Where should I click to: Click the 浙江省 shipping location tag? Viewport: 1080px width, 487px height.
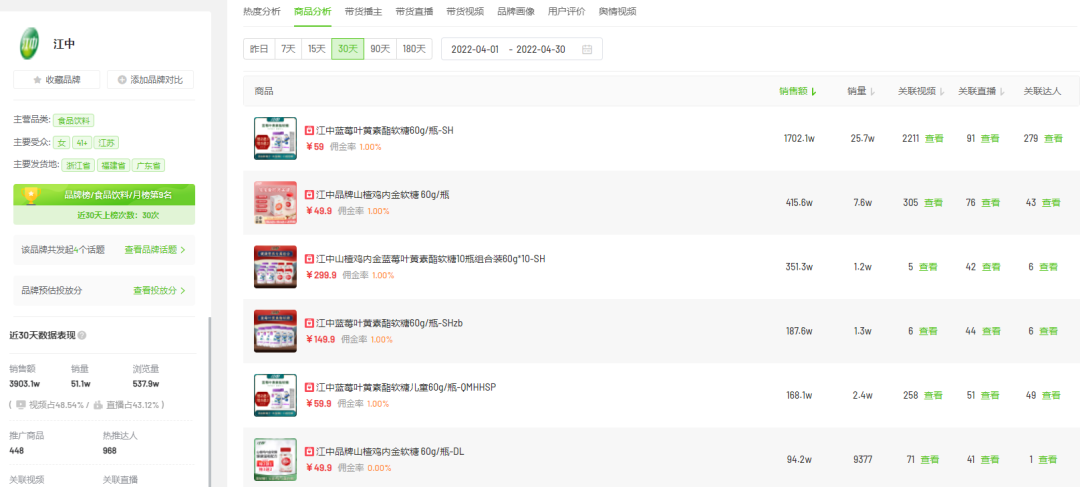77,165
